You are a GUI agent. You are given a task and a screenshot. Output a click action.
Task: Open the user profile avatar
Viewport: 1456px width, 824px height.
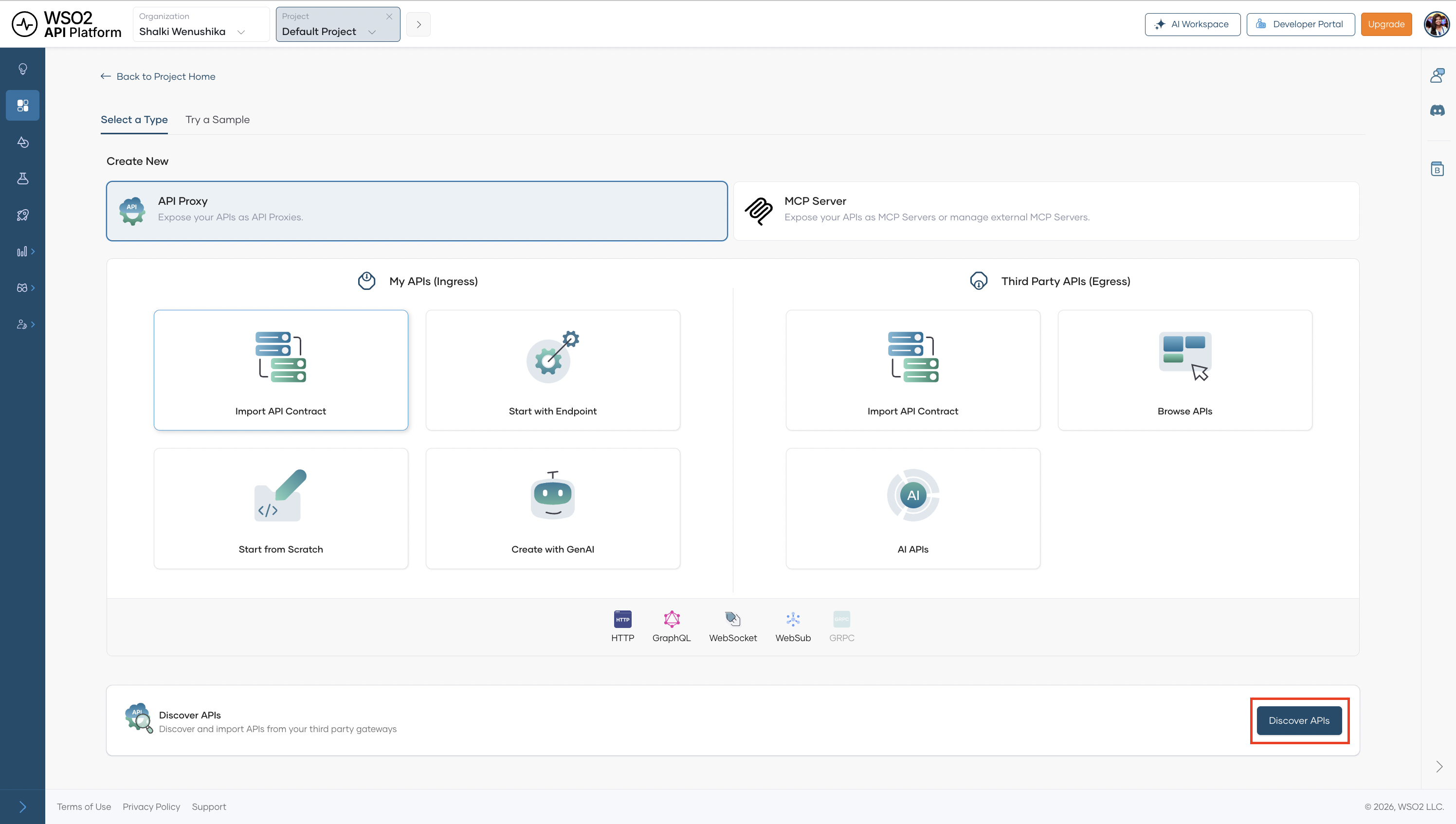tap(1436, 24)
